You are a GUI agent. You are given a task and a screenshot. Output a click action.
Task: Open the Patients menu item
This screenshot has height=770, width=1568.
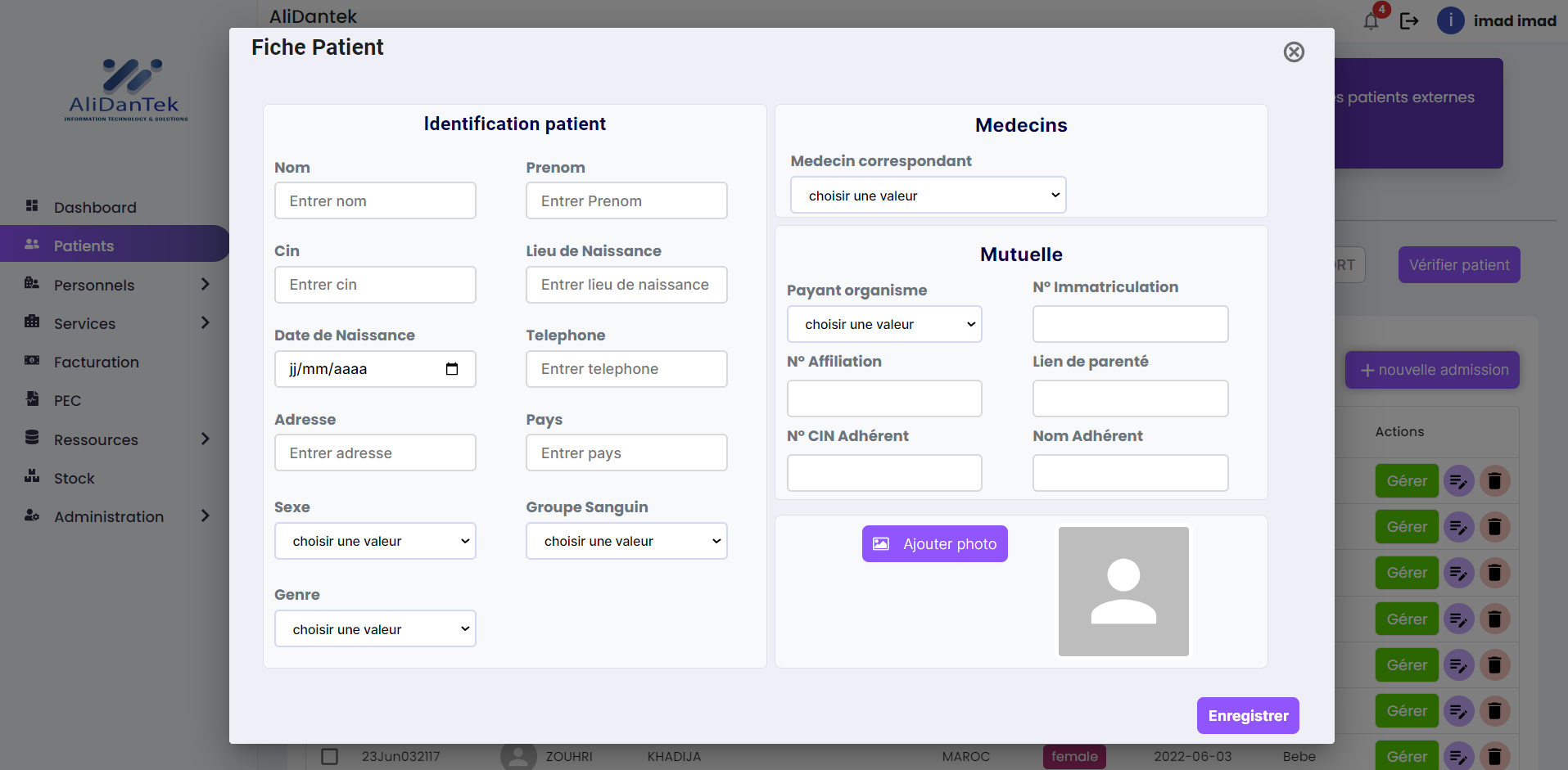[84, 245]
